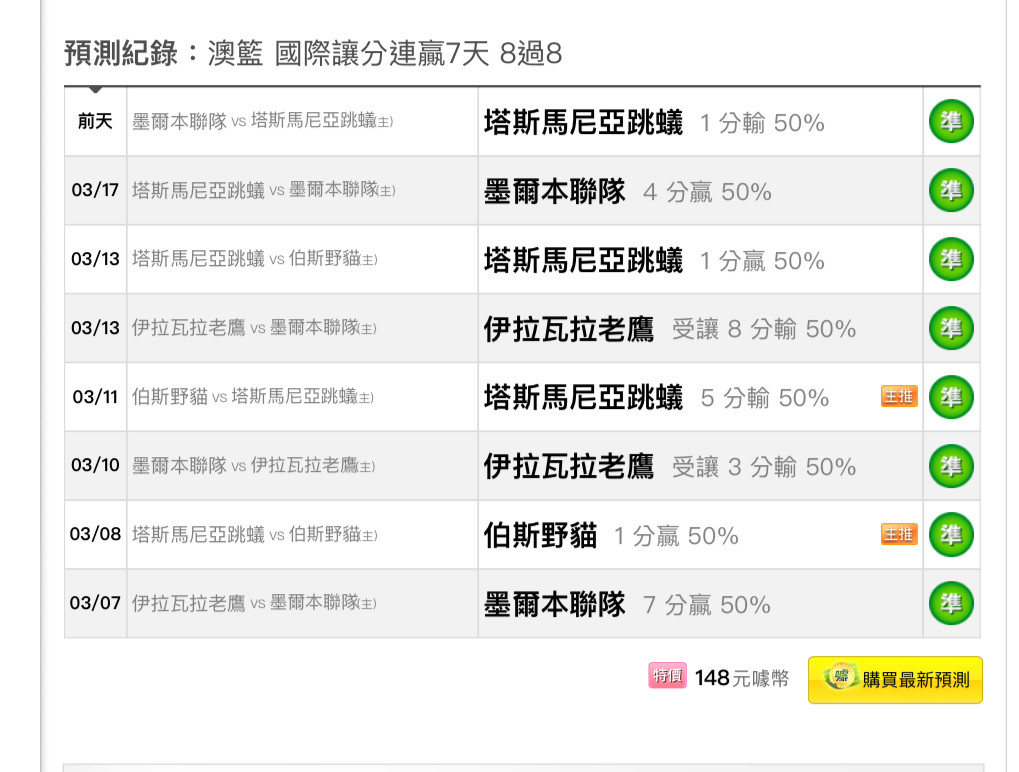
Task: Click the small triangle marker above 前天
Action: coord(96,89)
